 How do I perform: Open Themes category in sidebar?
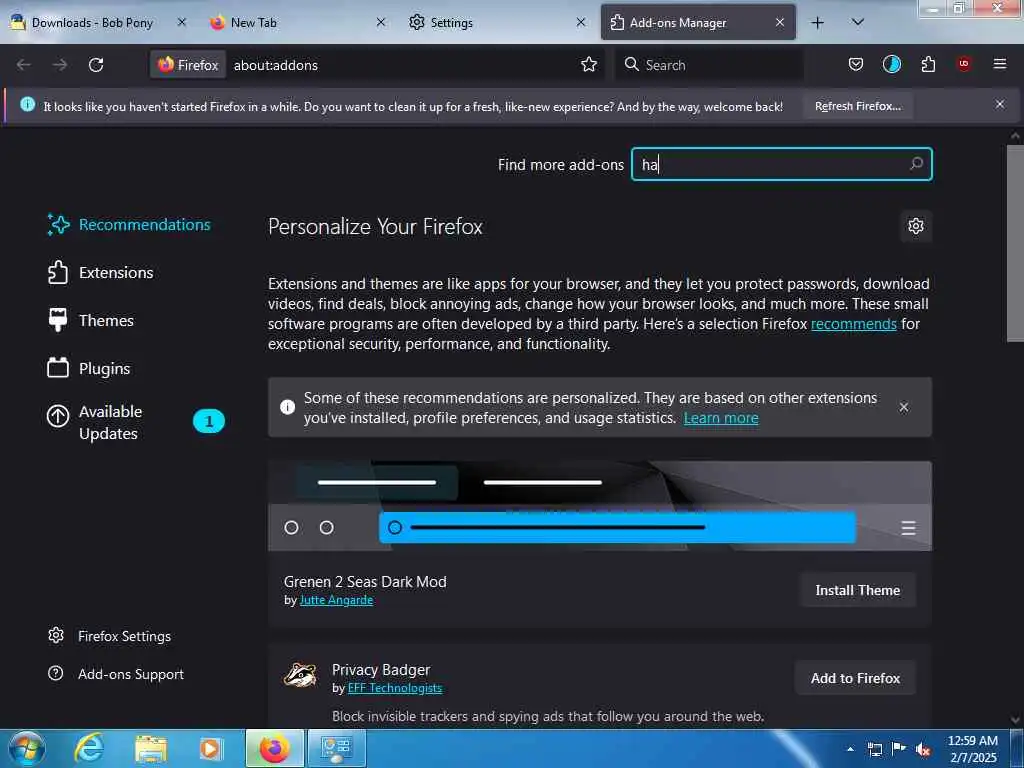point(91,321)
